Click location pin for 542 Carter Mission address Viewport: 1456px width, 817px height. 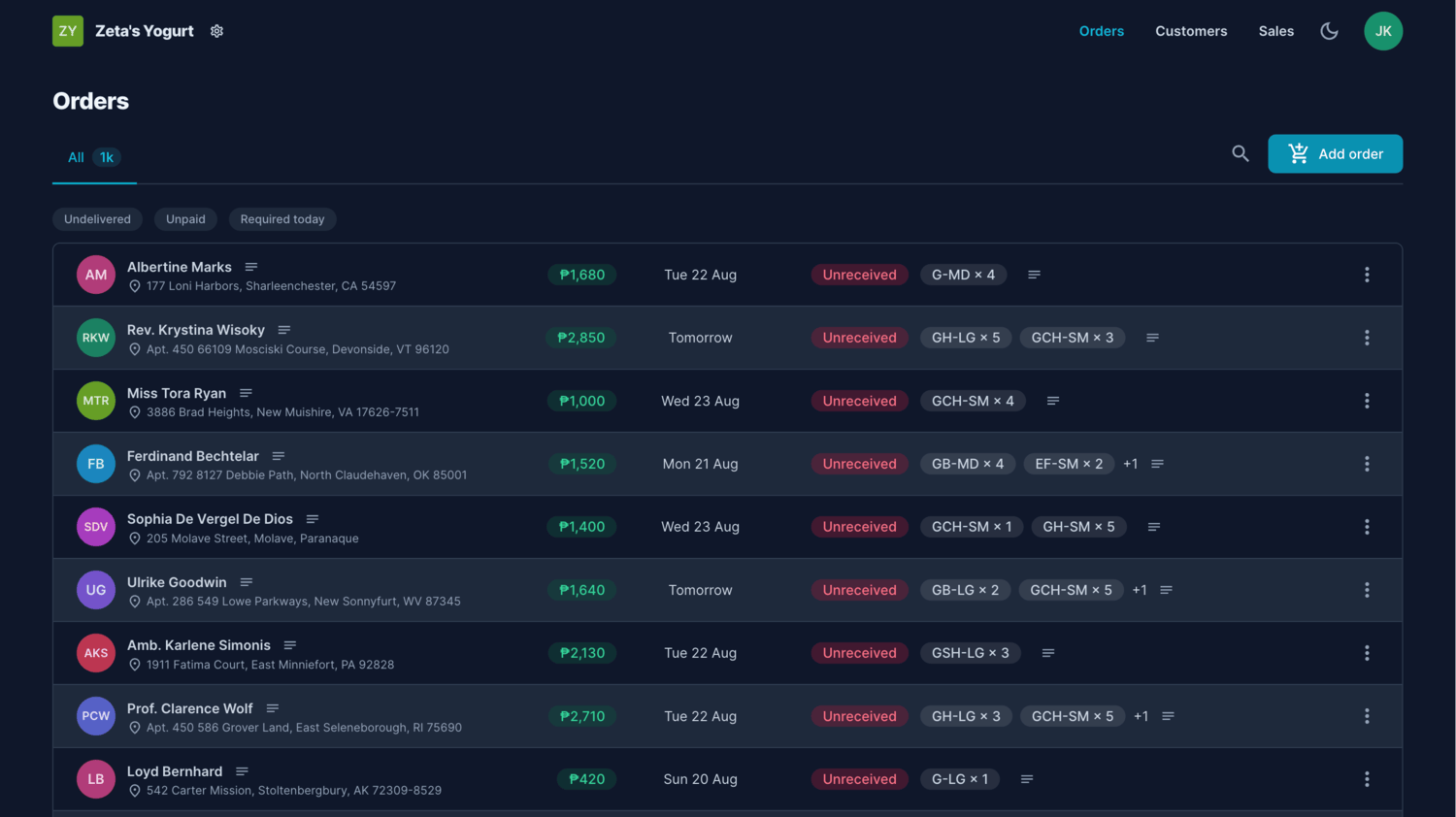[x=135, y=791]
